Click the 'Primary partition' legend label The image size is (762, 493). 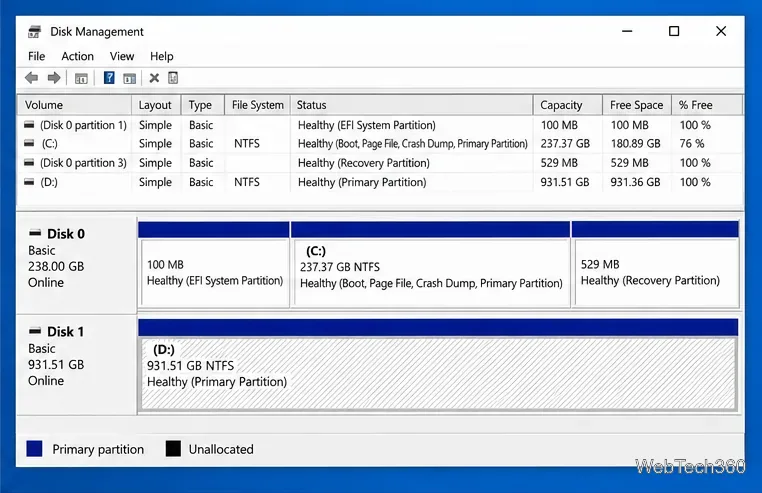pyautogui.click(x=98, y=449)
